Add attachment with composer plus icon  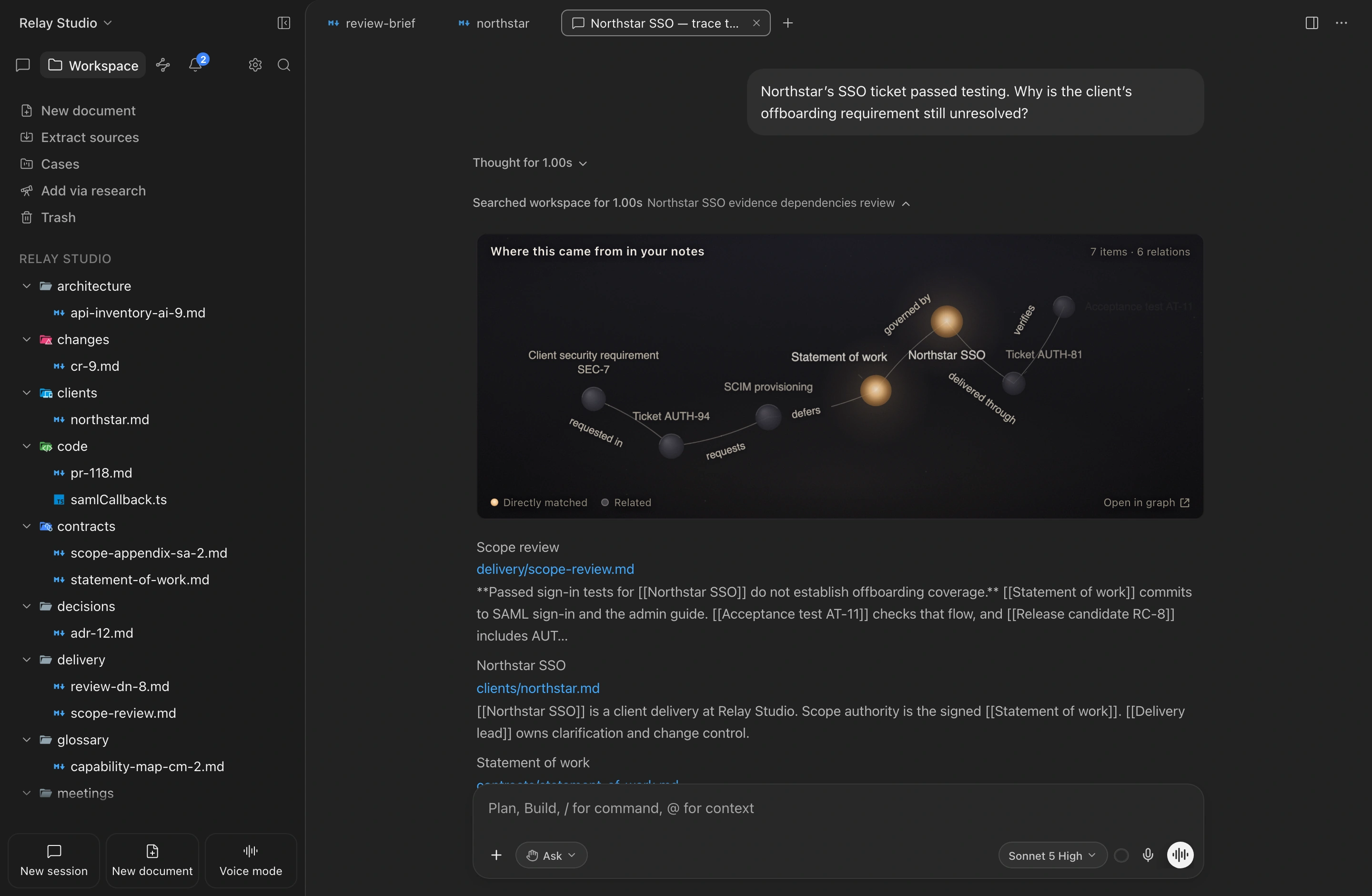(496, 855)
